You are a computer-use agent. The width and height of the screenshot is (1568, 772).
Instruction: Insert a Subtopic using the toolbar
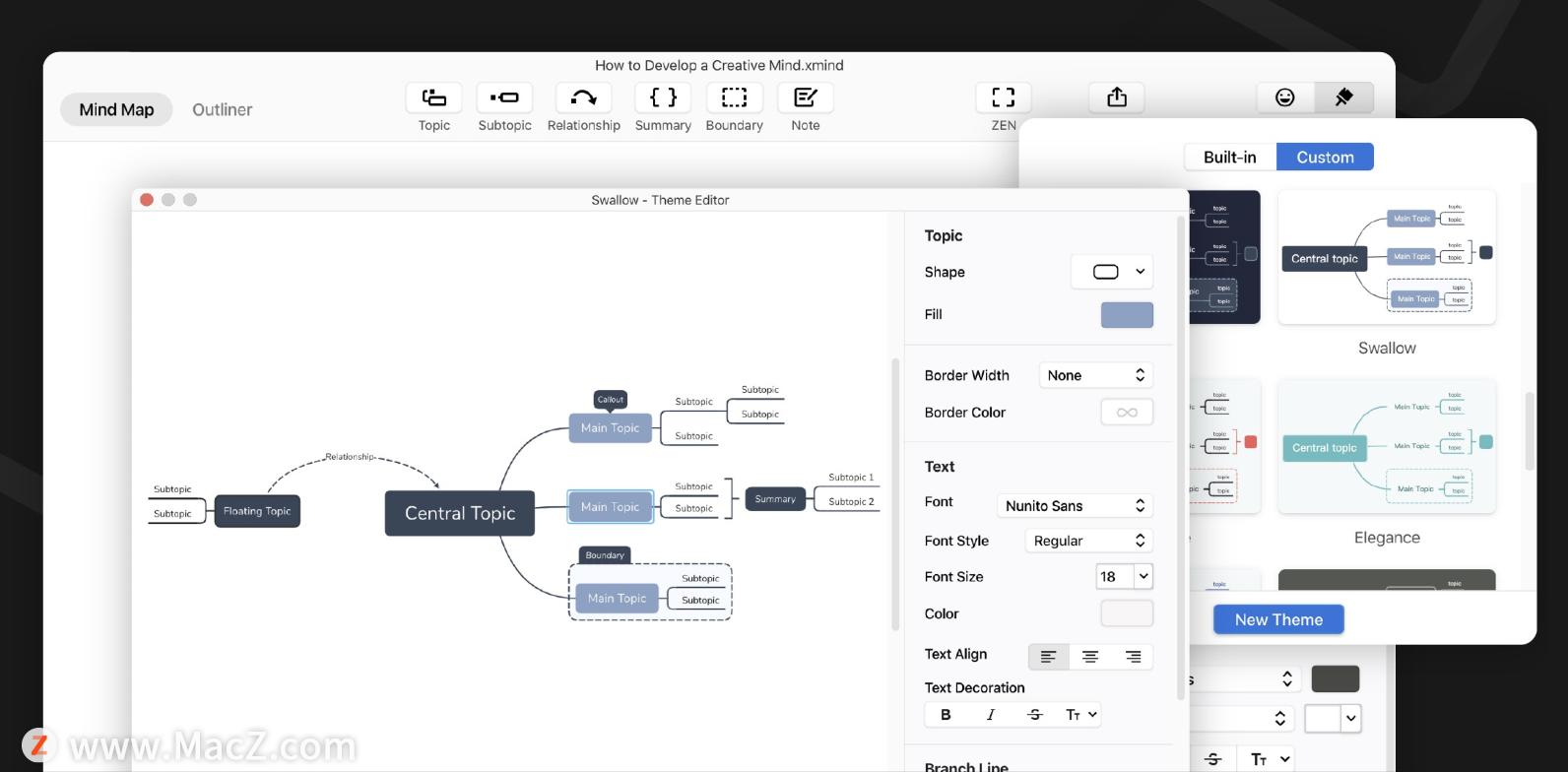504,97
